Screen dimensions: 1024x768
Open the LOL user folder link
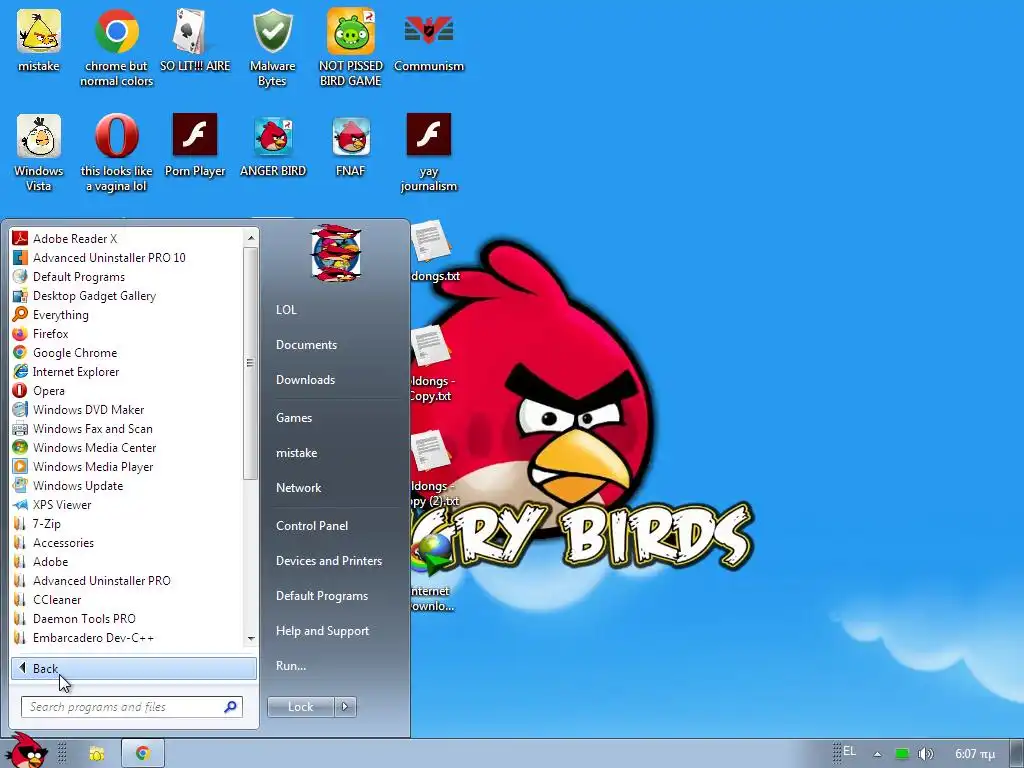(286, 310)
